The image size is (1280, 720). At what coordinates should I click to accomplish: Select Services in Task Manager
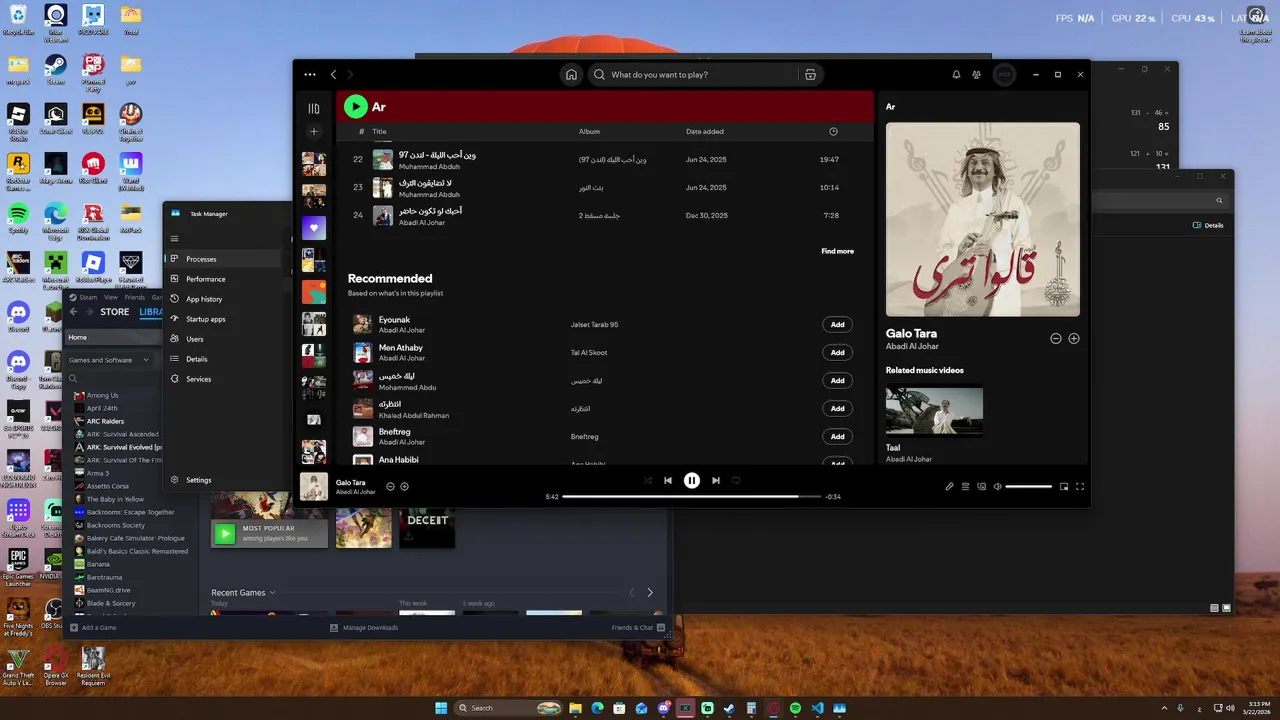tap(225, 379)
